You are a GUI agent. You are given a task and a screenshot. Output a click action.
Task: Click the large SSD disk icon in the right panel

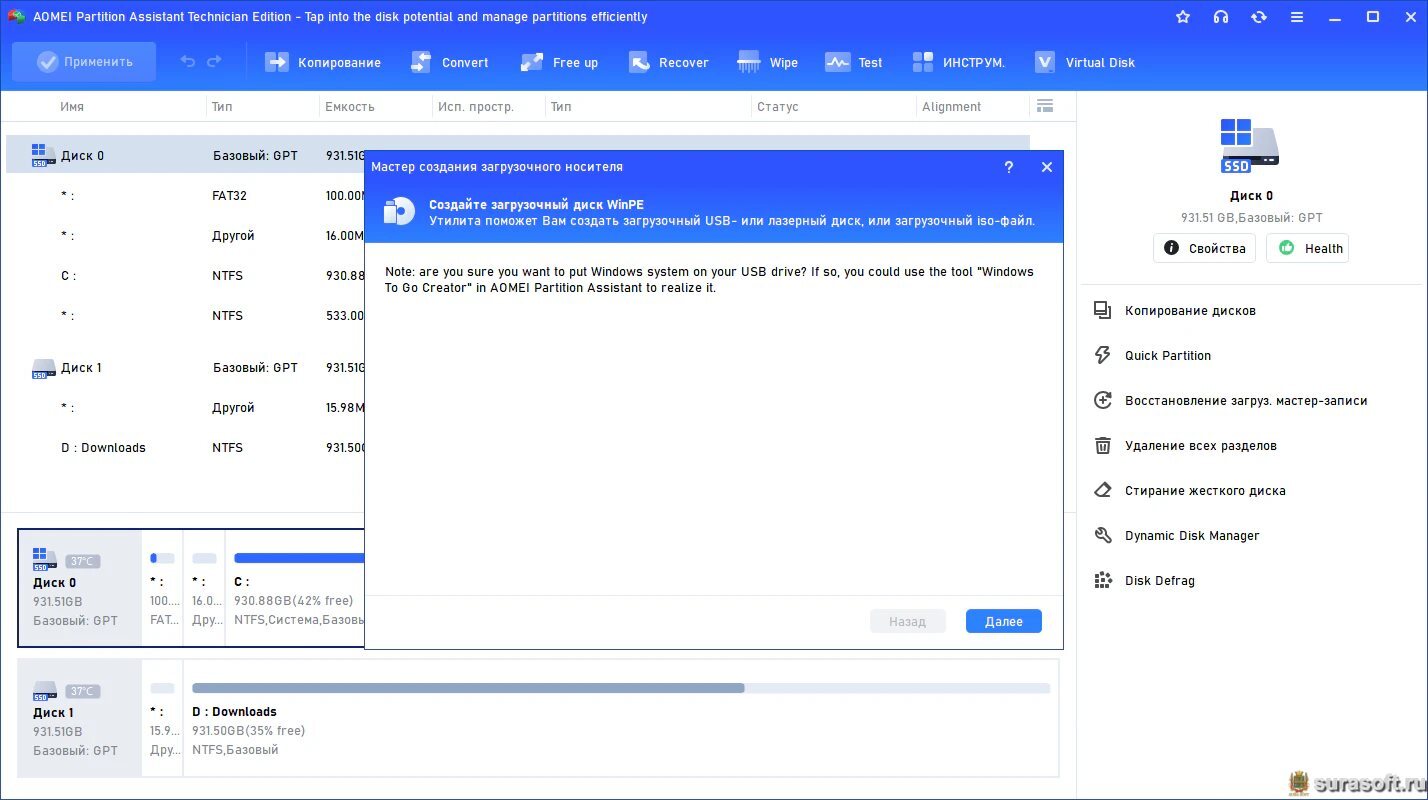pyautogui.click(x=1250, y=146)
